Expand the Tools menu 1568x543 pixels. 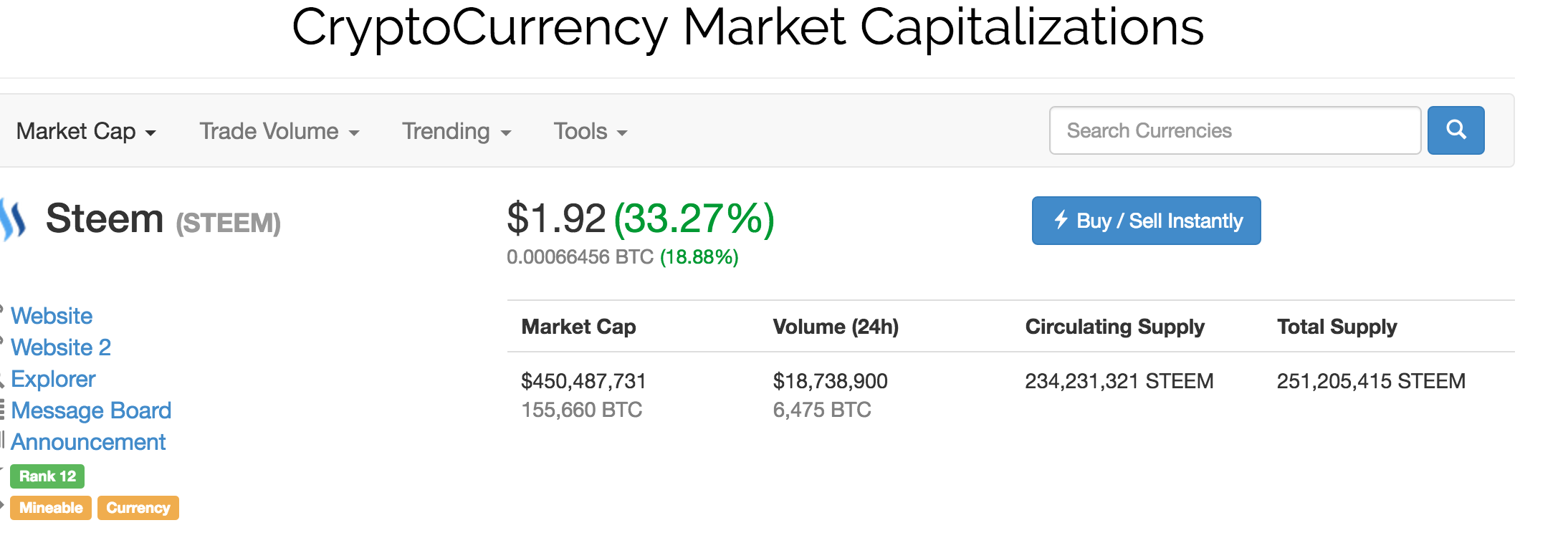pyautogui.click(x=590, y=132)
